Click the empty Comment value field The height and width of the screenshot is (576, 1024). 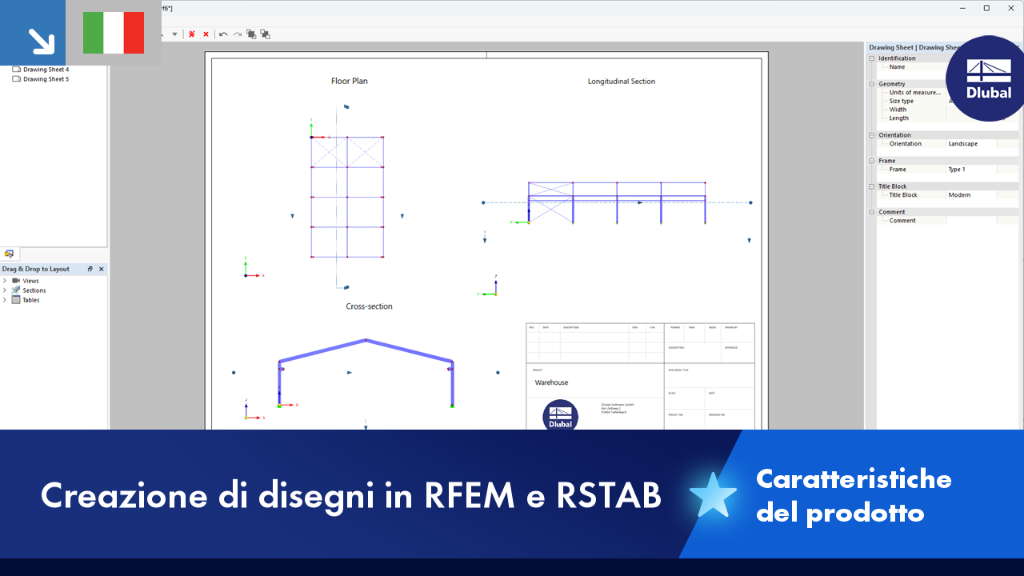pos(972,221)
